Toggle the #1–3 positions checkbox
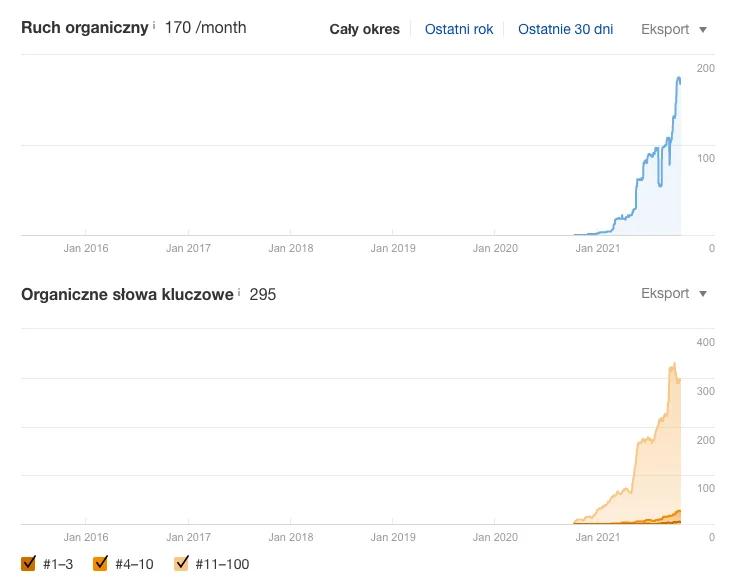The height and width of the screenshot is (585, 732). coord(28,564)
